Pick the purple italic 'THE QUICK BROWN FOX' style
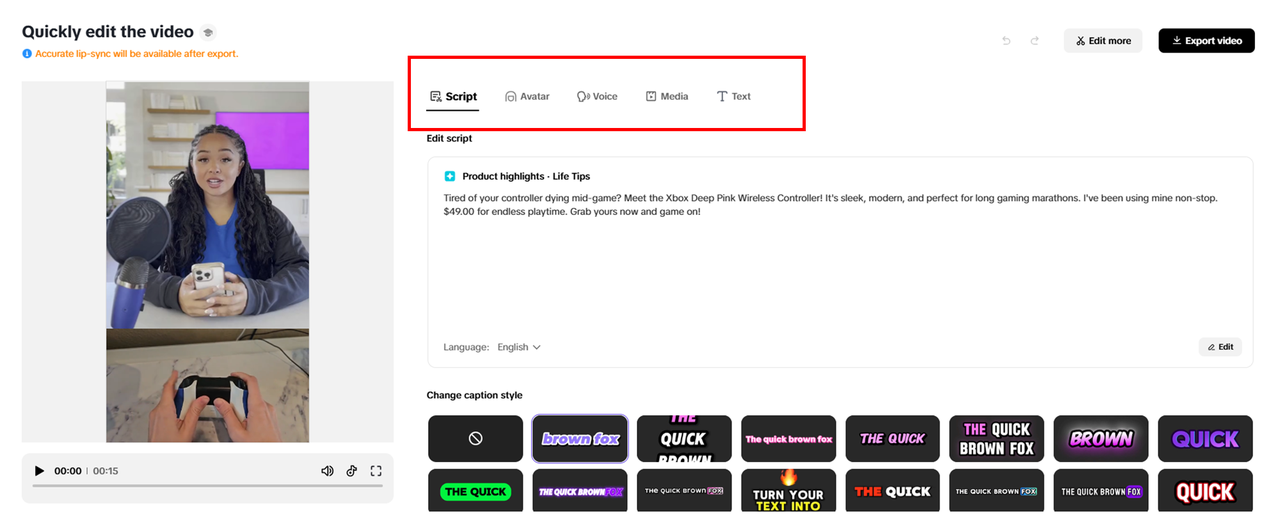Image resolution: width=1280 pixels, height=519 pixels. click(x=580, y=491)
